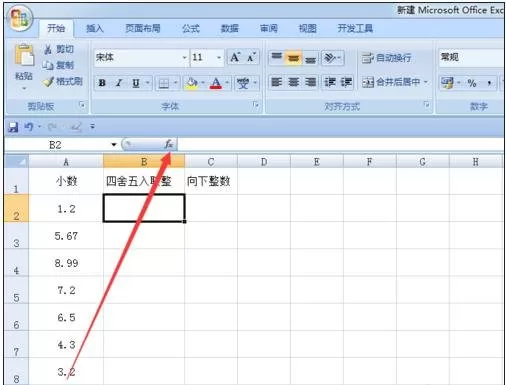The width and height of the screenshot is (506, 385).
Task: Toggle Underline formatting
Action: (136, 83)
